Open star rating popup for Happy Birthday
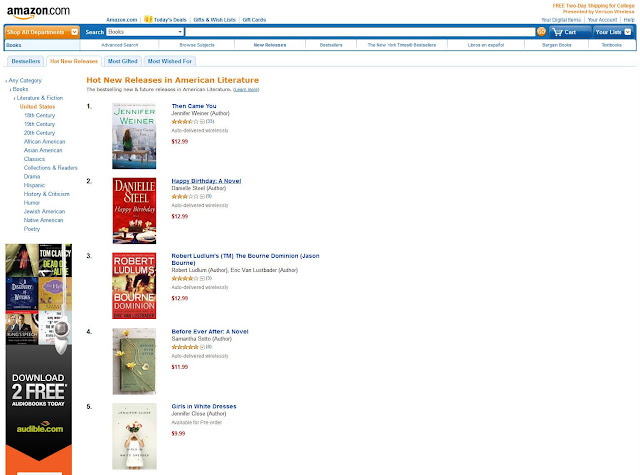 (185, 197)
